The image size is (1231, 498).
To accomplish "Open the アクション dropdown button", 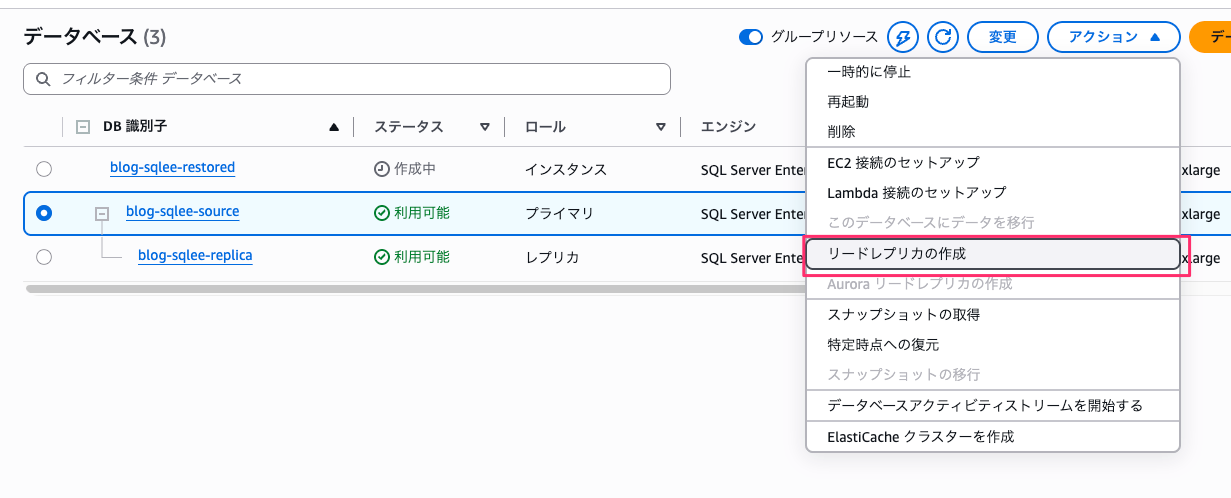I will (1114, 37).
